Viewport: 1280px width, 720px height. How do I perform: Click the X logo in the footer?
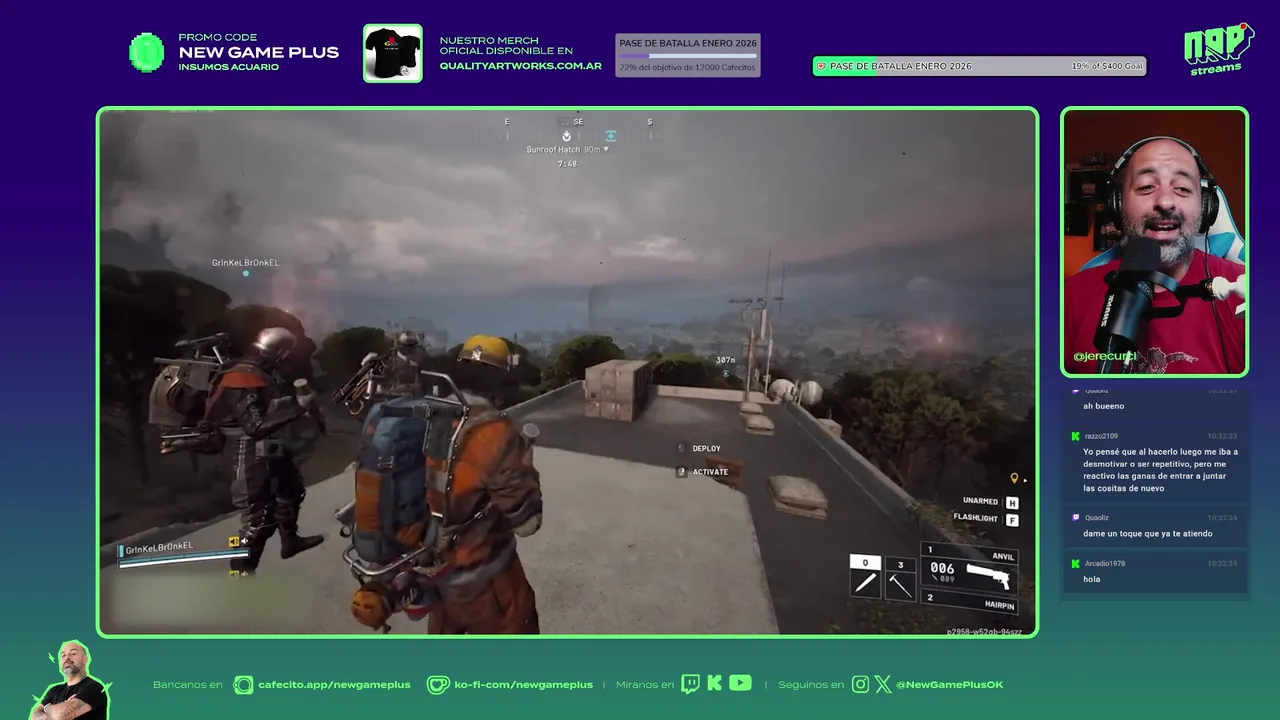pyautogui.click(x=883, y=685)
